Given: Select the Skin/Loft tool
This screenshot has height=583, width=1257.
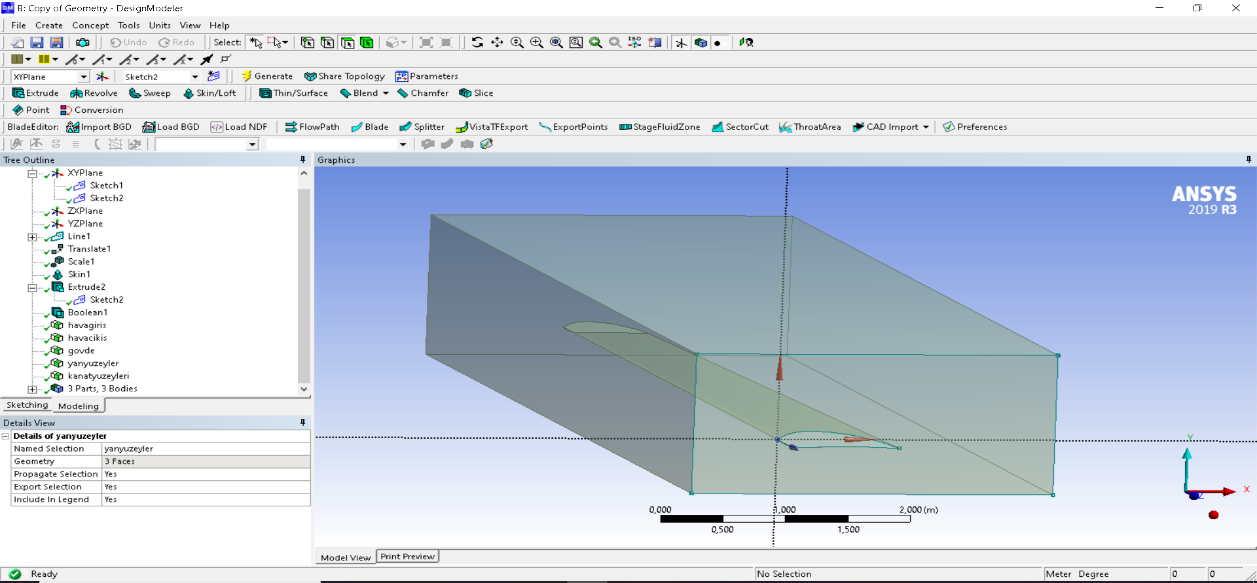Looking at the screenshot, I should tap(209, 93).
